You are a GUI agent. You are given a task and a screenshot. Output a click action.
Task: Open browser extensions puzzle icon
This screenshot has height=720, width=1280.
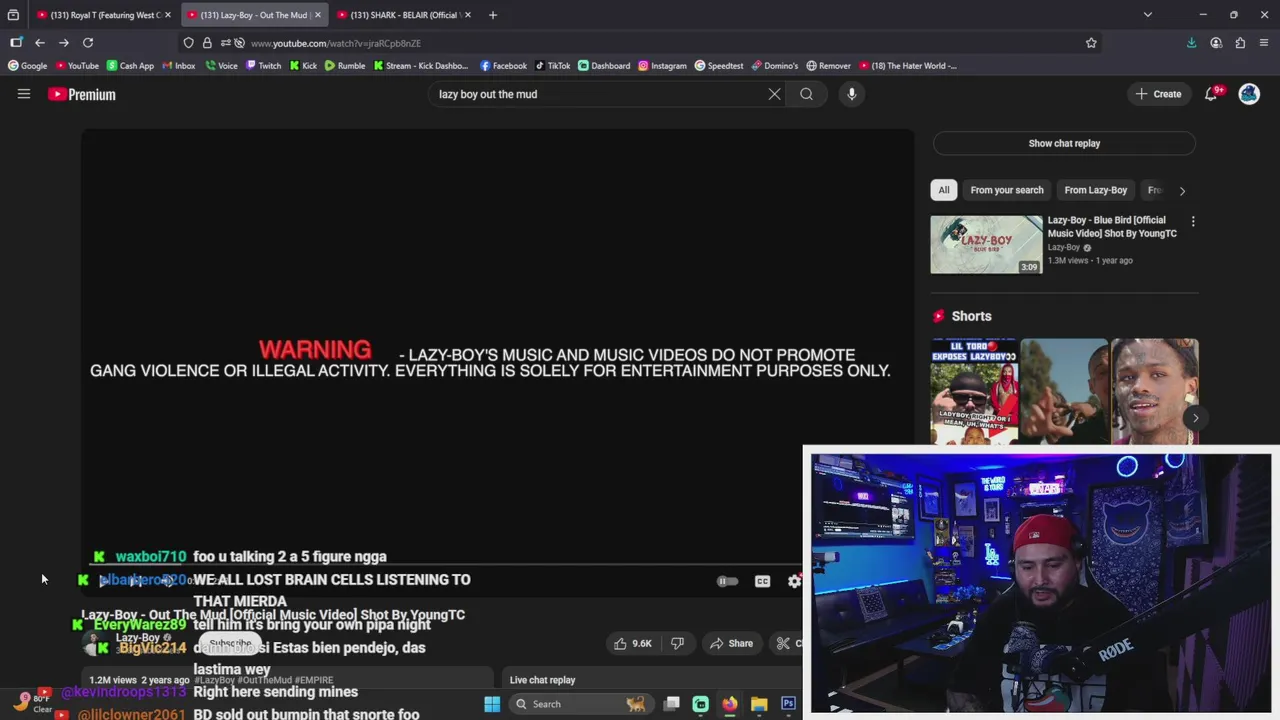[x=1240, y=43]
